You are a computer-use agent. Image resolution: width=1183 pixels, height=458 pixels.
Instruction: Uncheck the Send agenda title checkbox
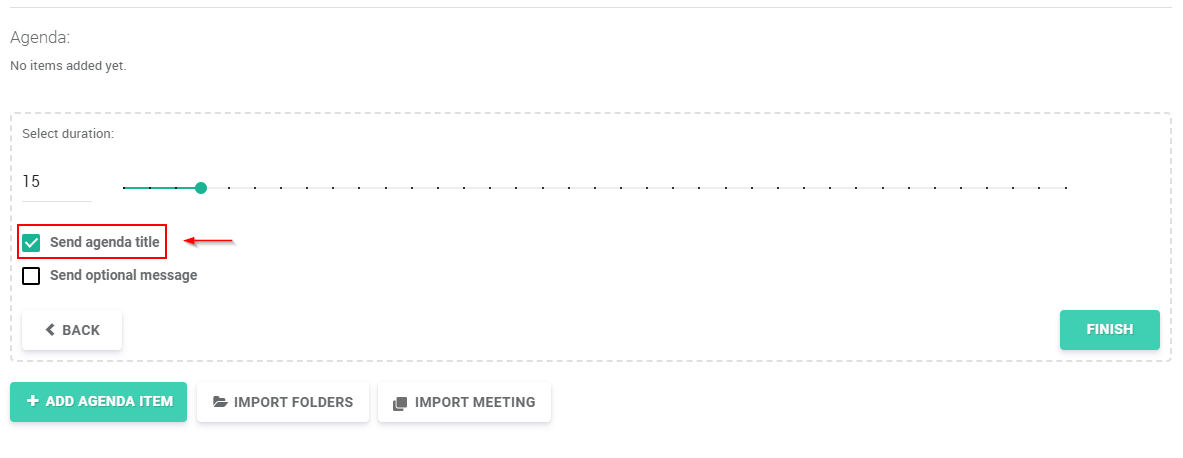(x=31, y=243)
